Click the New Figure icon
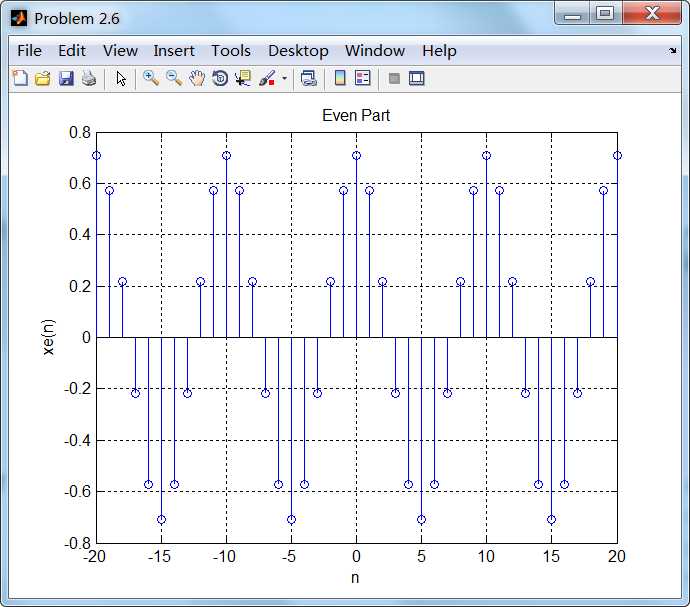 tap(20, 78)
